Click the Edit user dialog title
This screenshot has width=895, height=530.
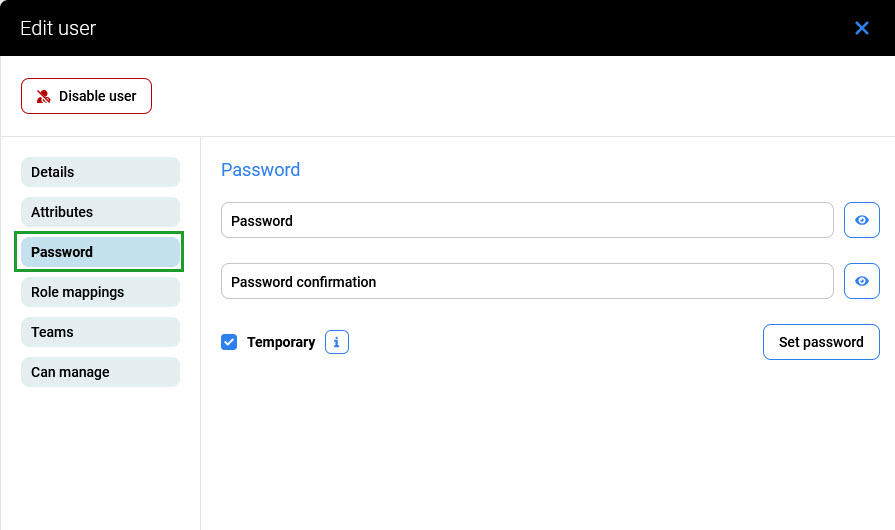(x=58, y=28)
